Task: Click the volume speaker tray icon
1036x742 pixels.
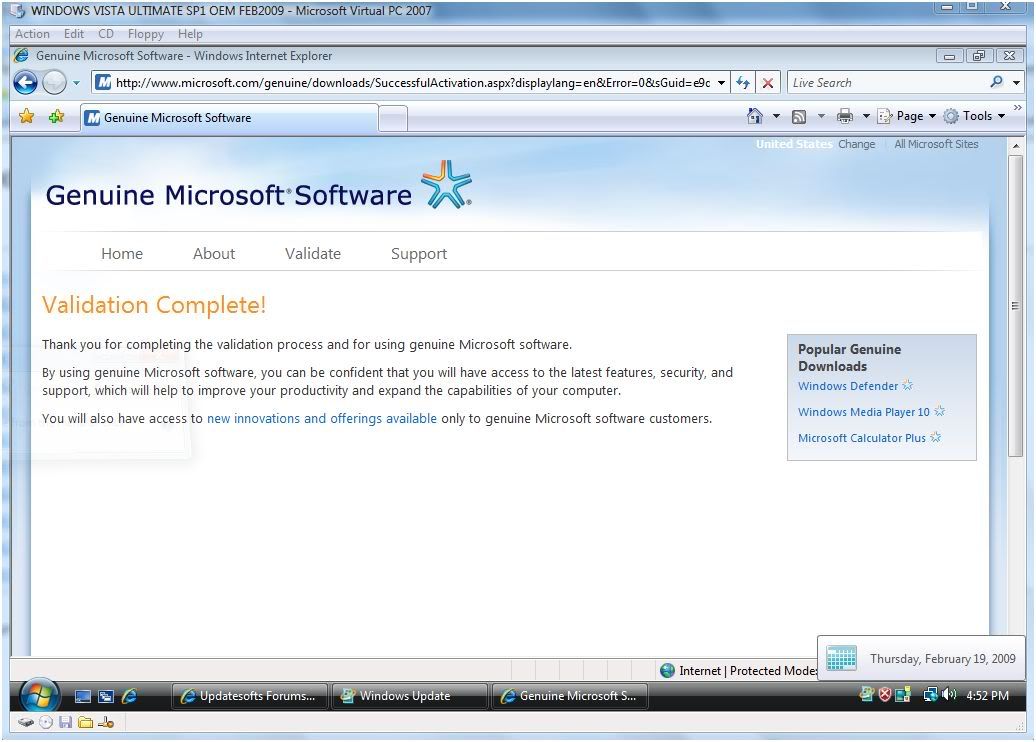Action: coord(949,695)
